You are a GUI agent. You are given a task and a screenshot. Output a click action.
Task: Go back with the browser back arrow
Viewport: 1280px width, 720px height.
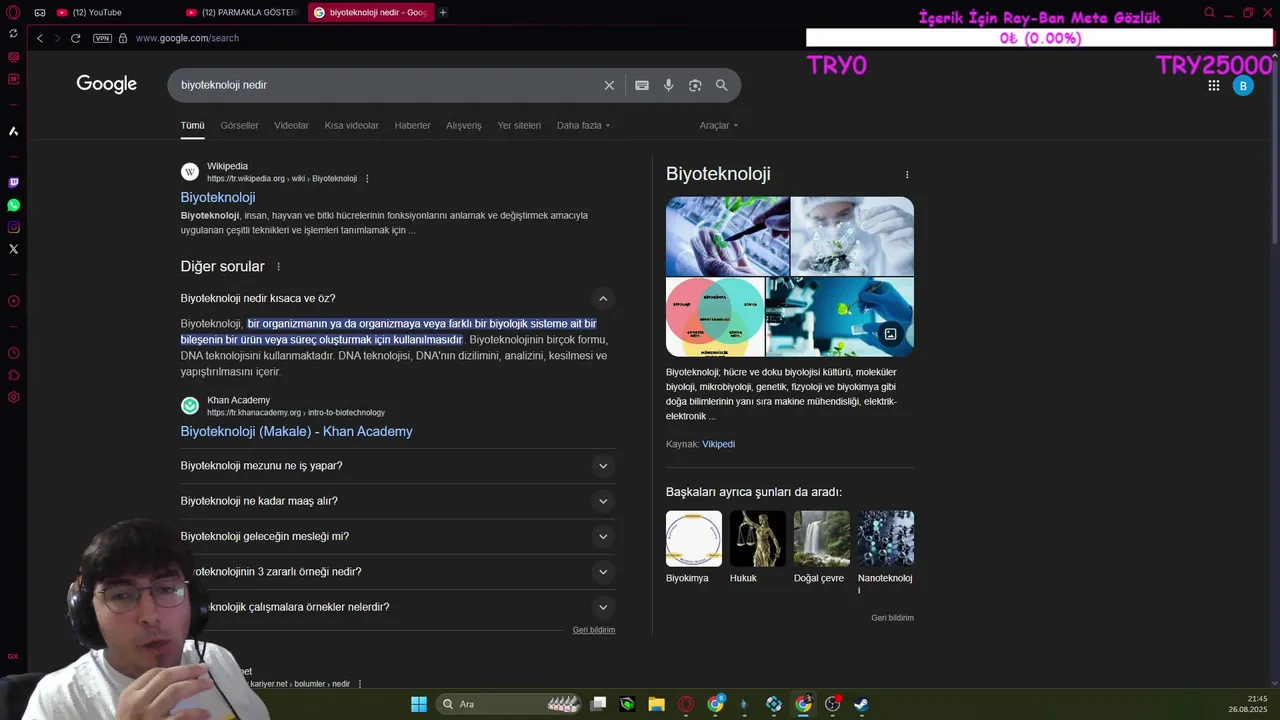40,38
